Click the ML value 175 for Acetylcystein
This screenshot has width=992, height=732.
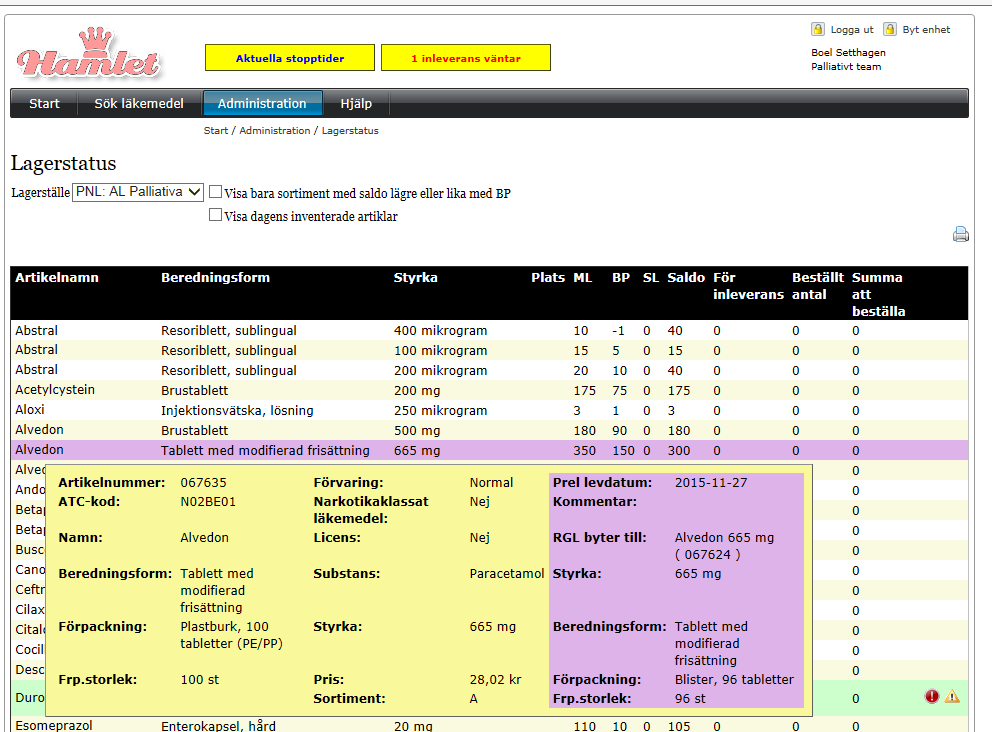[584, 390]
